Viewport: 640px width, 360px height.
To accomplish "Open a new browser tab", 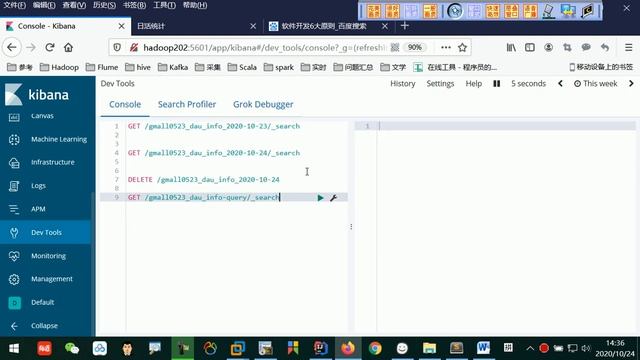I will pos(404,26).
